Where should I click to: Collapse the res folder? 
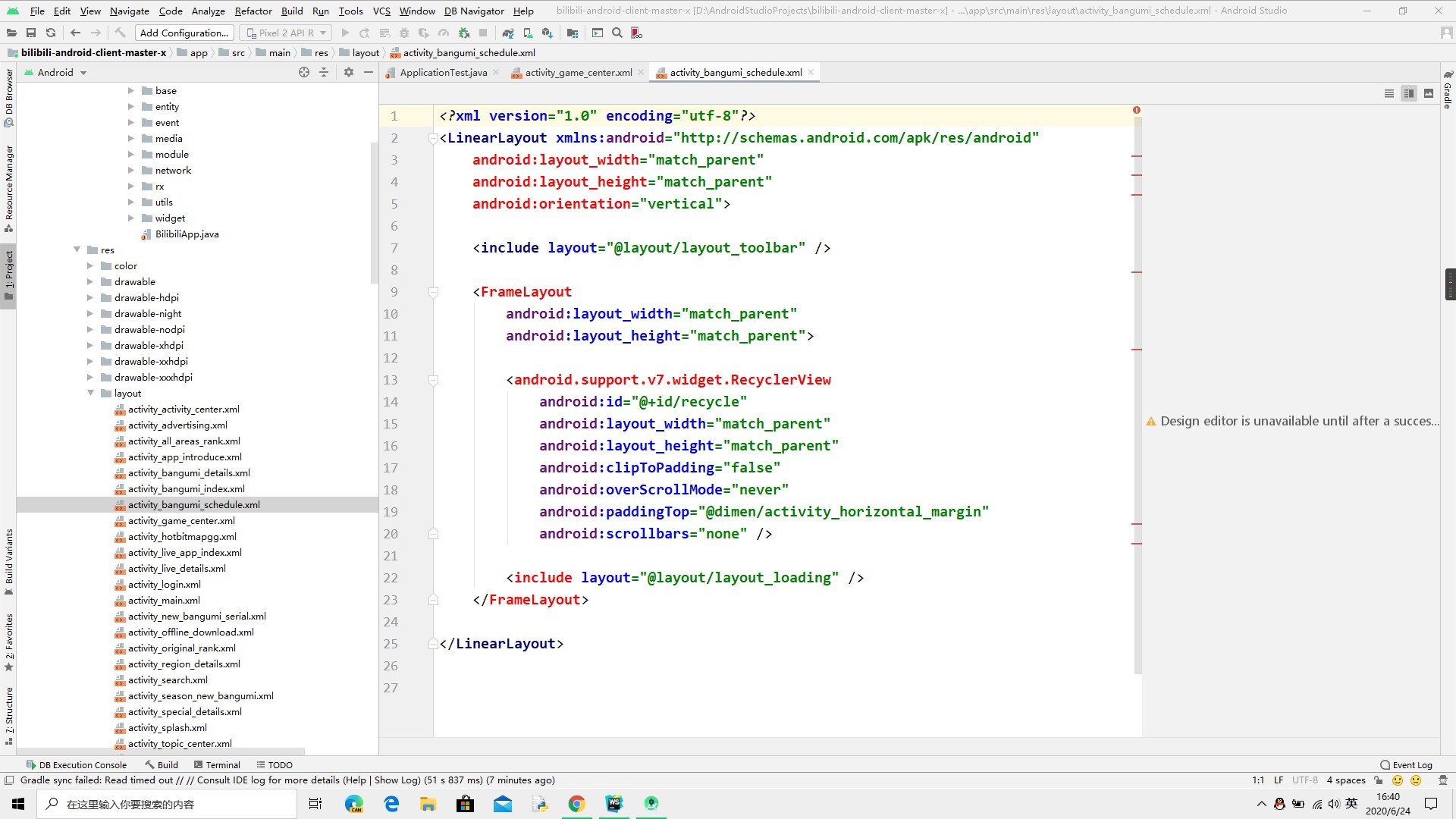77,249
